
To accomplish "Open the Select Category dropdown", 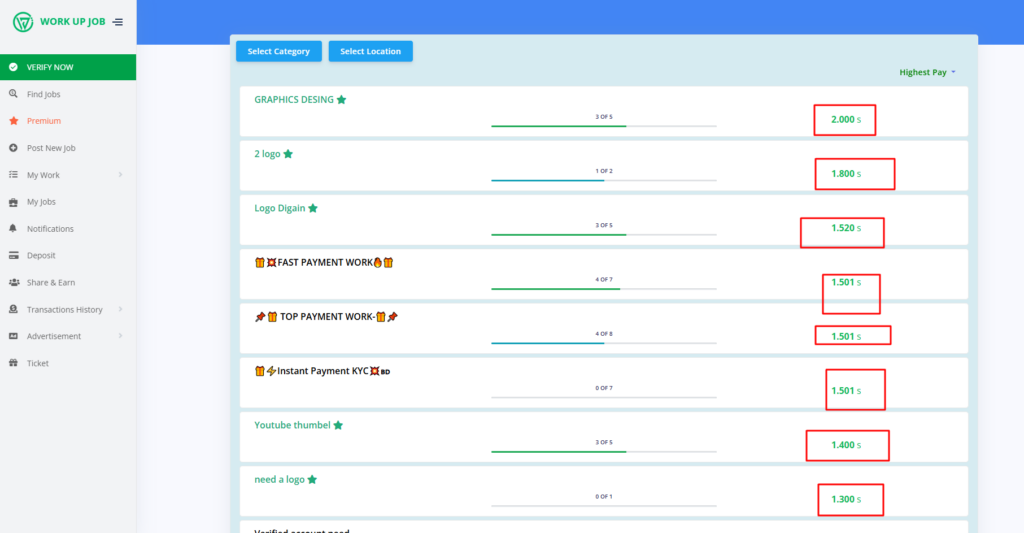I will pyautogui.click(x=279, y=51).
